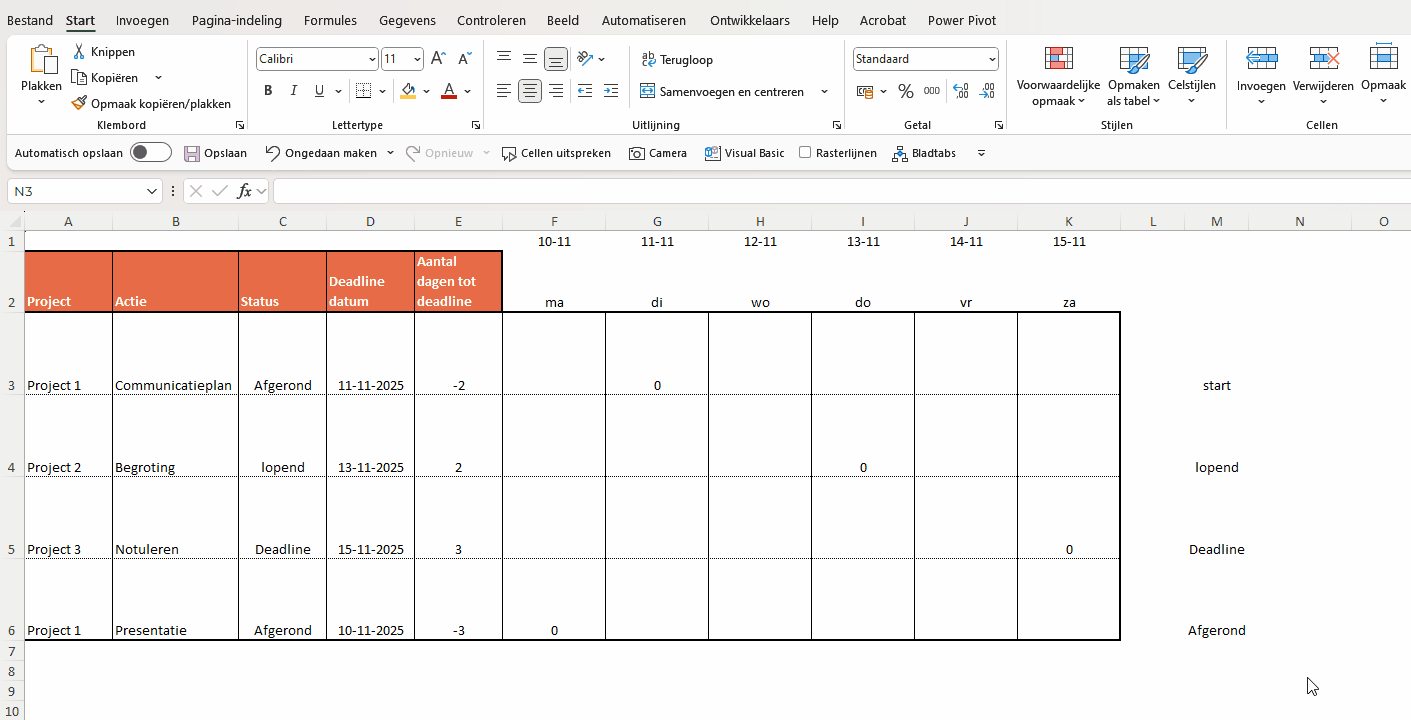Screen dimensions: 1411x720
Task: Toggle Terugloop text wrapping
Action: [677, 60]
